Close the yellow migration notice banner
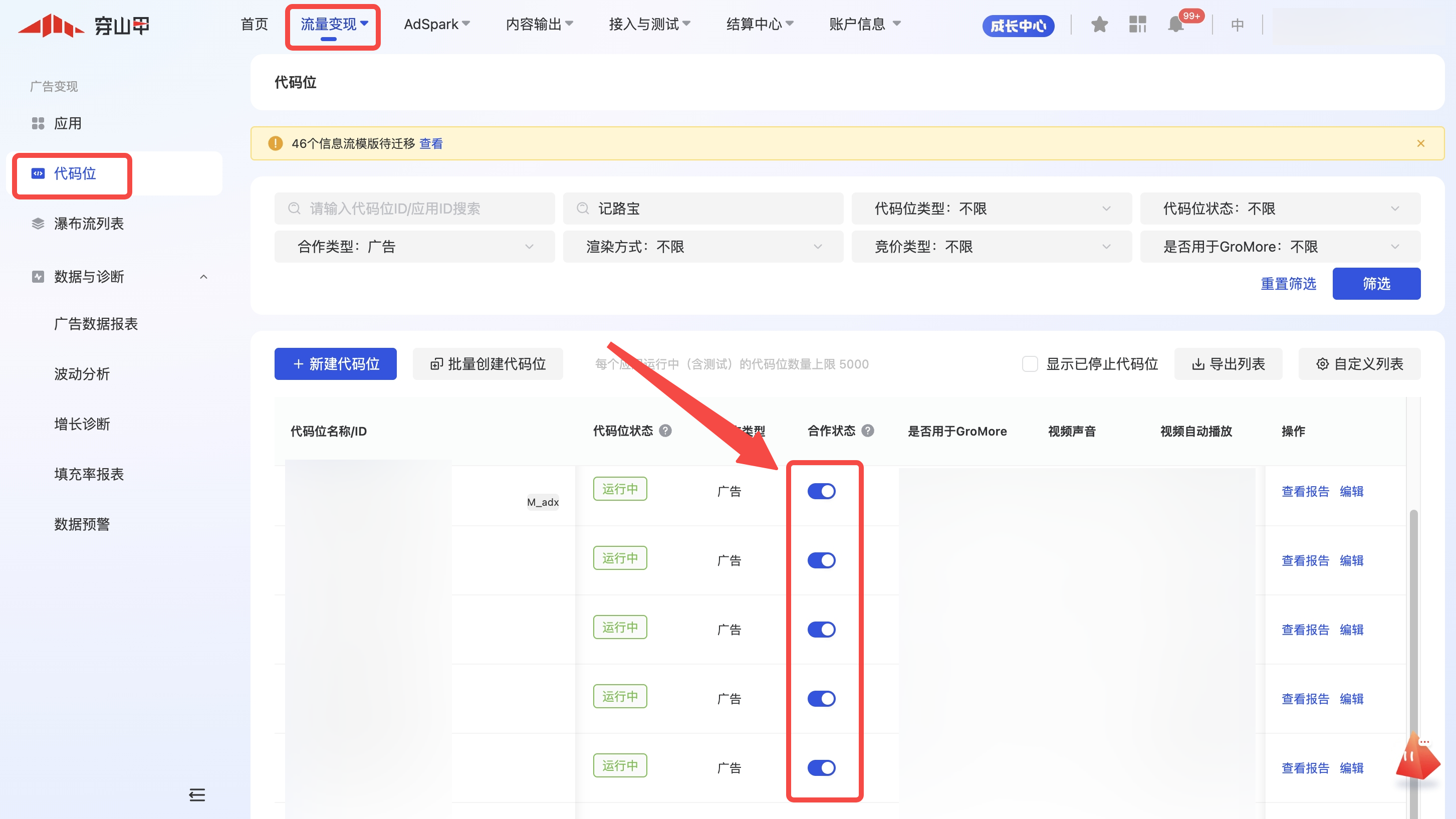 tap(1420, 144)
